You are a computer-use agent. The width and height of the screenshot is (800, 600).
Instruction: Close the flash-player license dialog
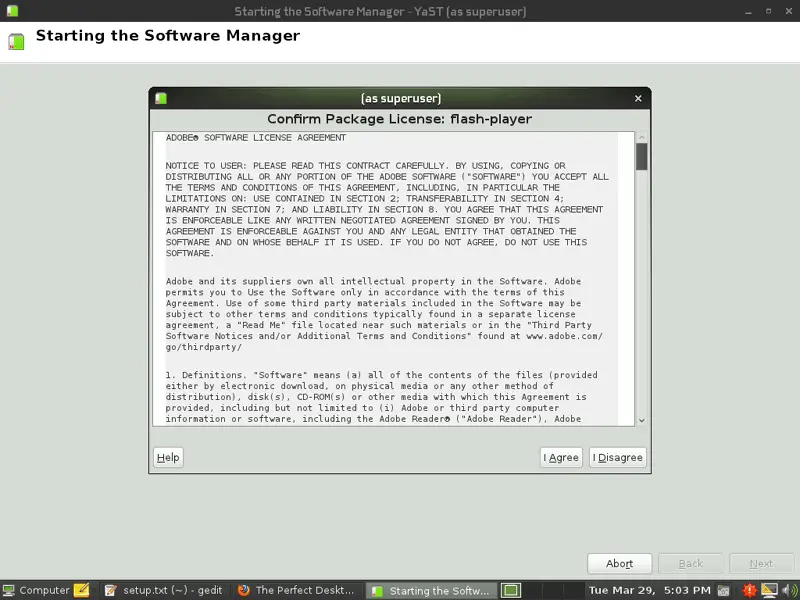(x=638, y=98)
